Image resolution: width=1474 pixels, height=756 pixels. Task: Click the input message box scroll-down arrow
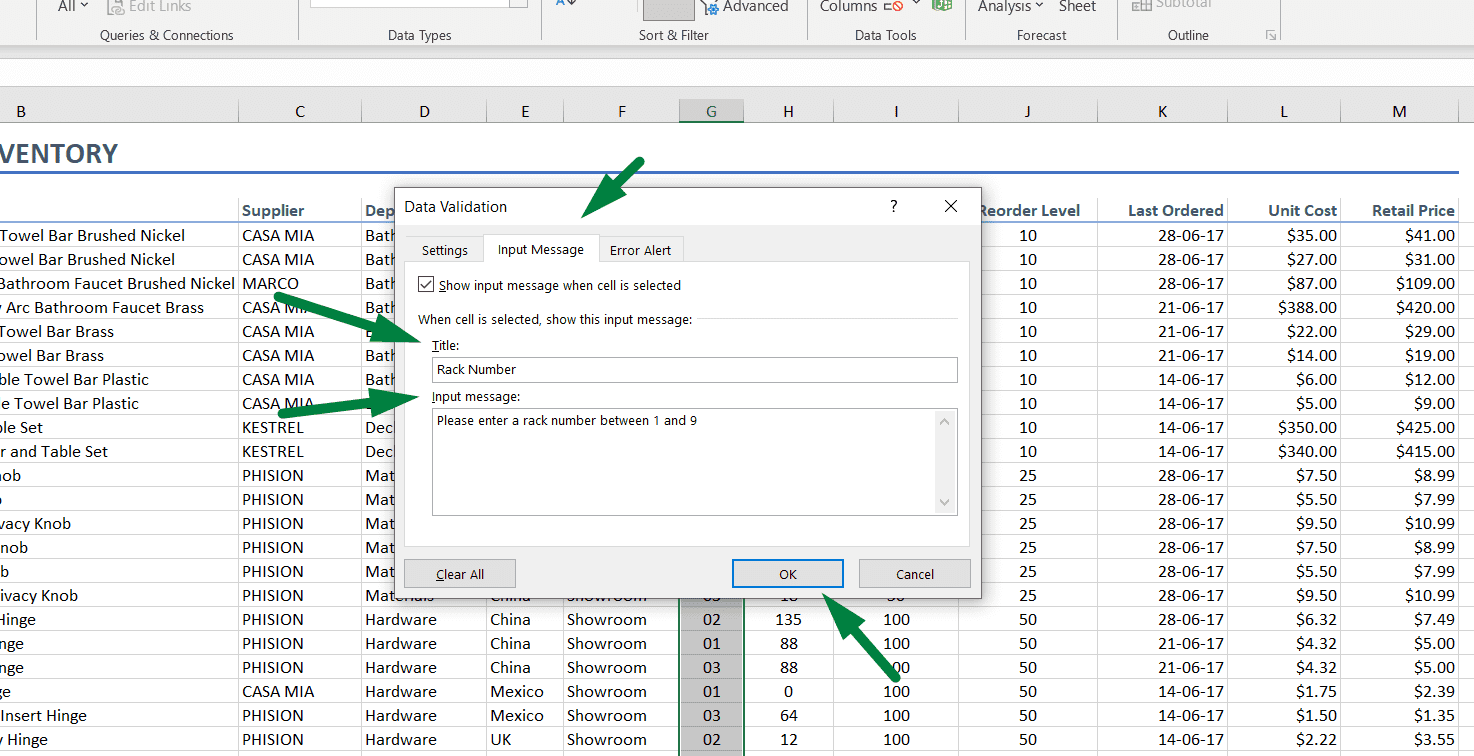(945, 503)
